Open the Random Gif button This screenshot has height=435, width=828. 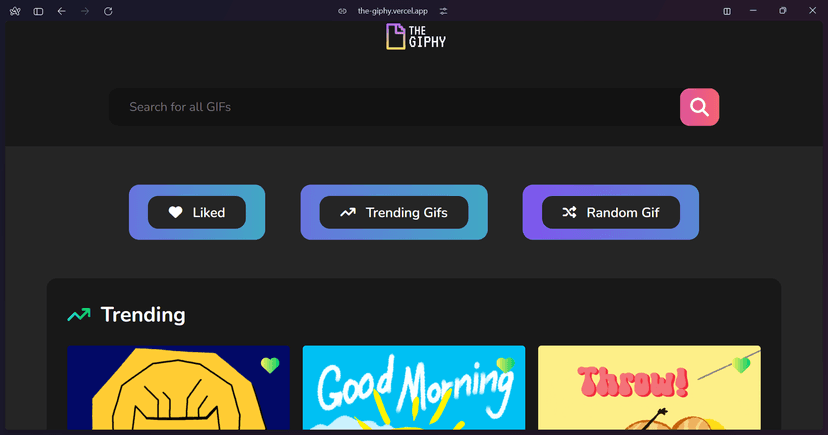pyautogui.click(x=611, y=212)
